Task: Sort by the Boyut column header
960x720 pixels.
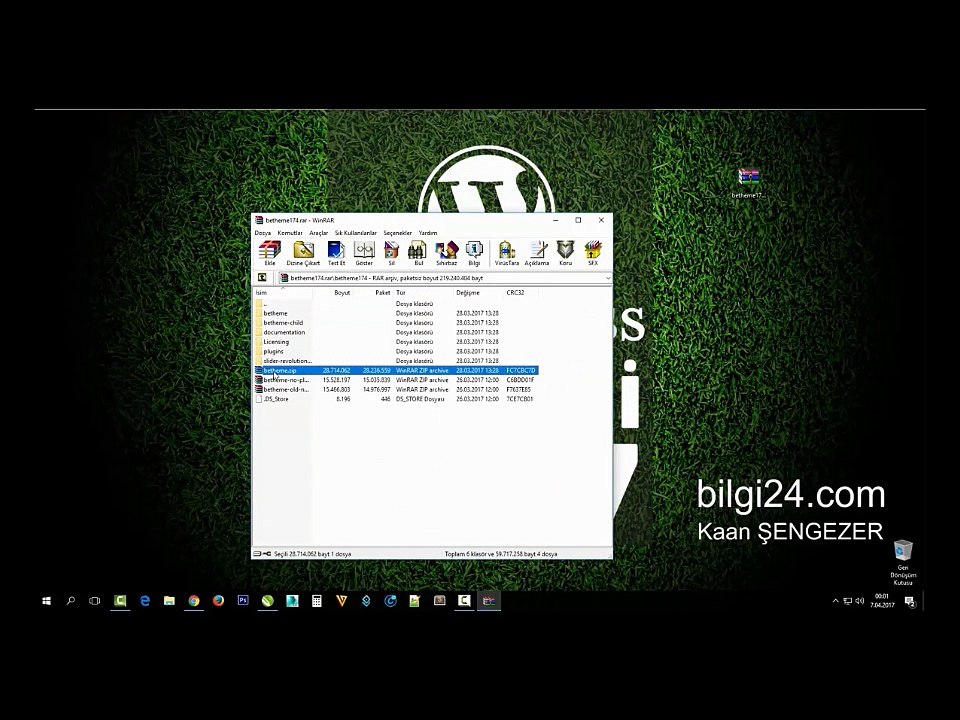Action: [x=333, y=293]
